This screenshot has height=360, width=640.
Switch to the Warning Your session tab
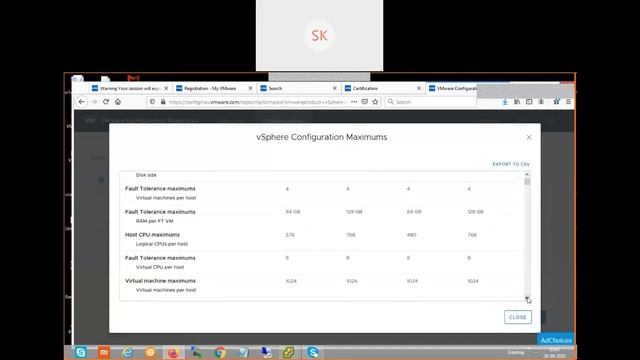point(130,88)
